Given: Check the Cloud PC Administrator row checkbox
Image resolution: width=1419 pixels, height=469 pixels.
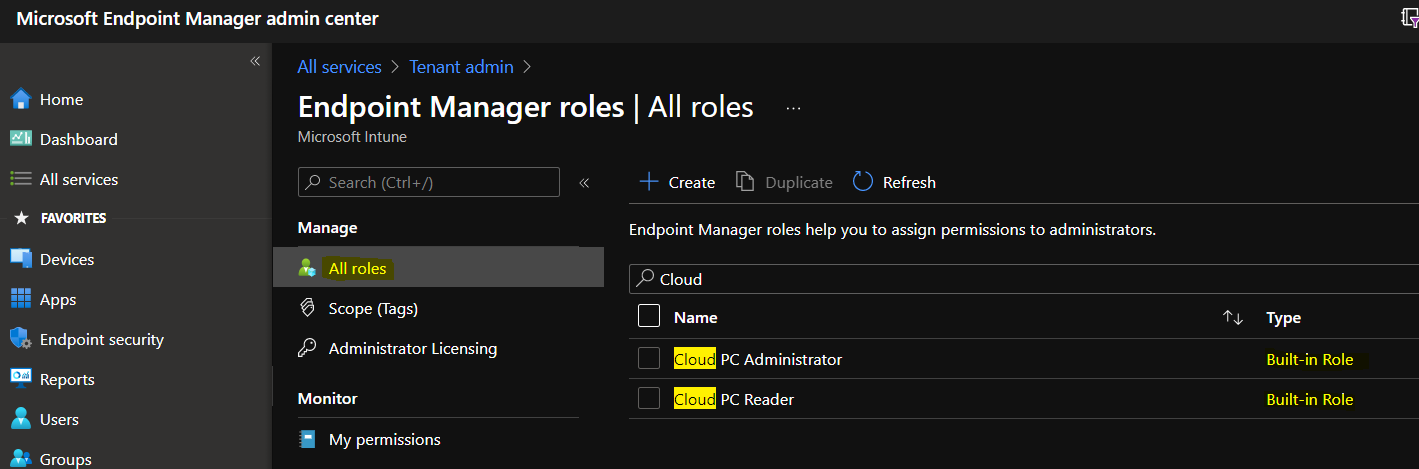Looking at the screenshot, I should click(x=649, y=358).
